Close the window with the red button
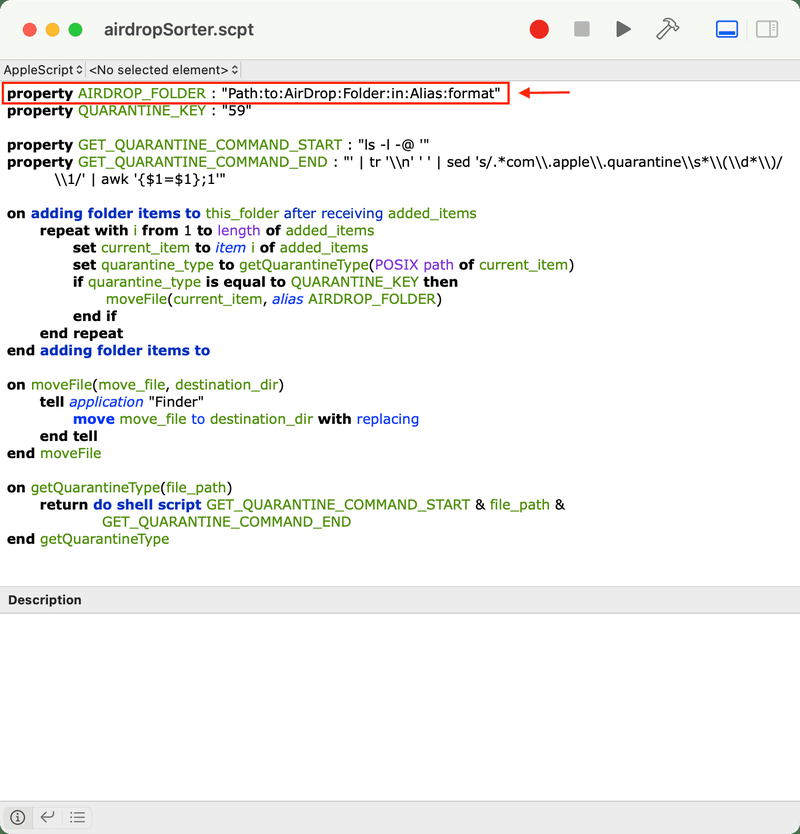 click(x=30, y=29)
